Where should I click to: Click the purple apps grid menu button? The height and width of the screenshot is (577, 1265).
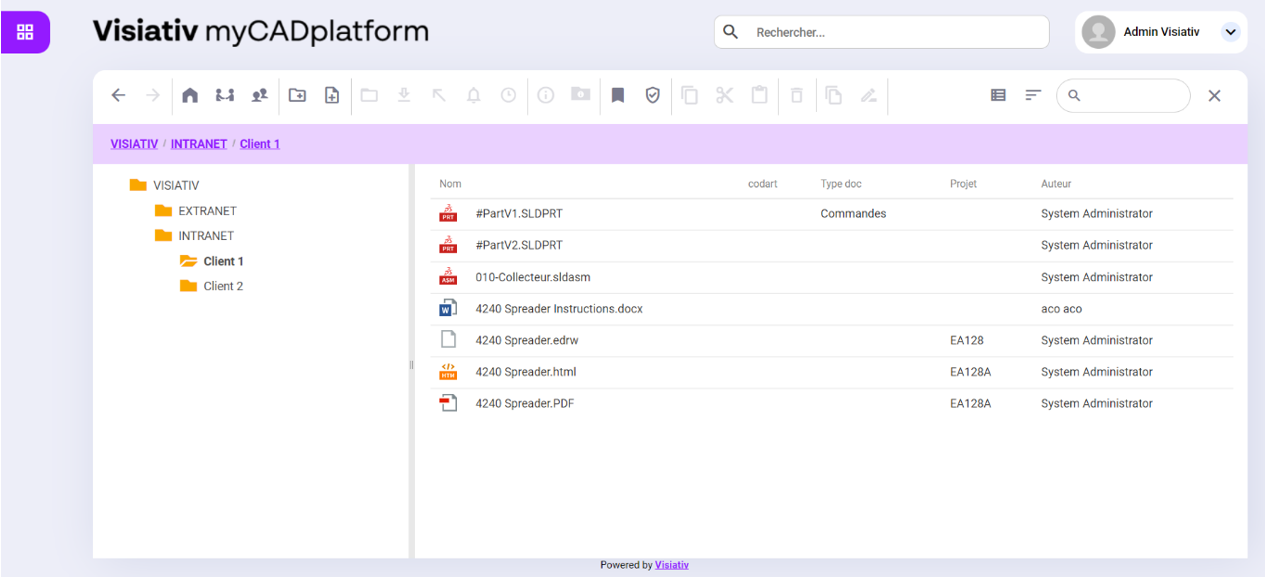[25, 32]
